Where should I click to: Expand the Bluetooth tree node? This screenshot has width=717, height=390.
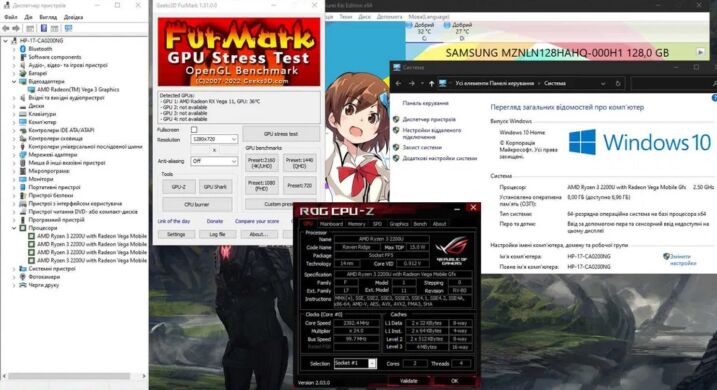[14, 48]
